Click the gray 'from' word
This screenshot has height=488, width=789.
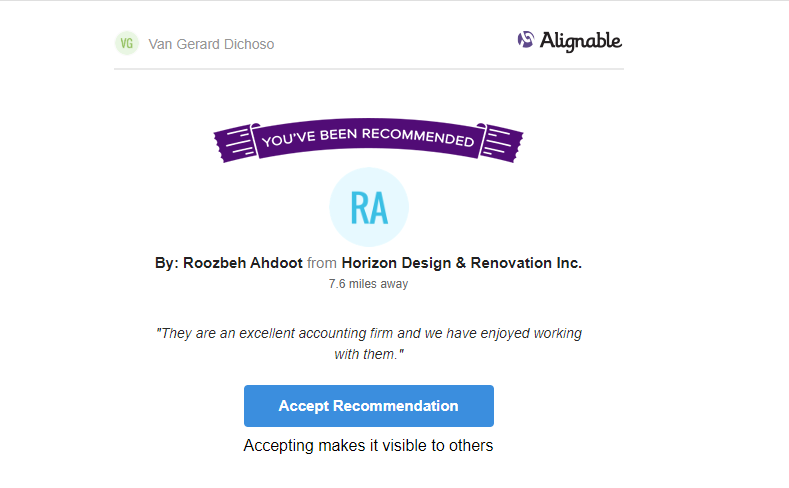(x=322, y=263)
